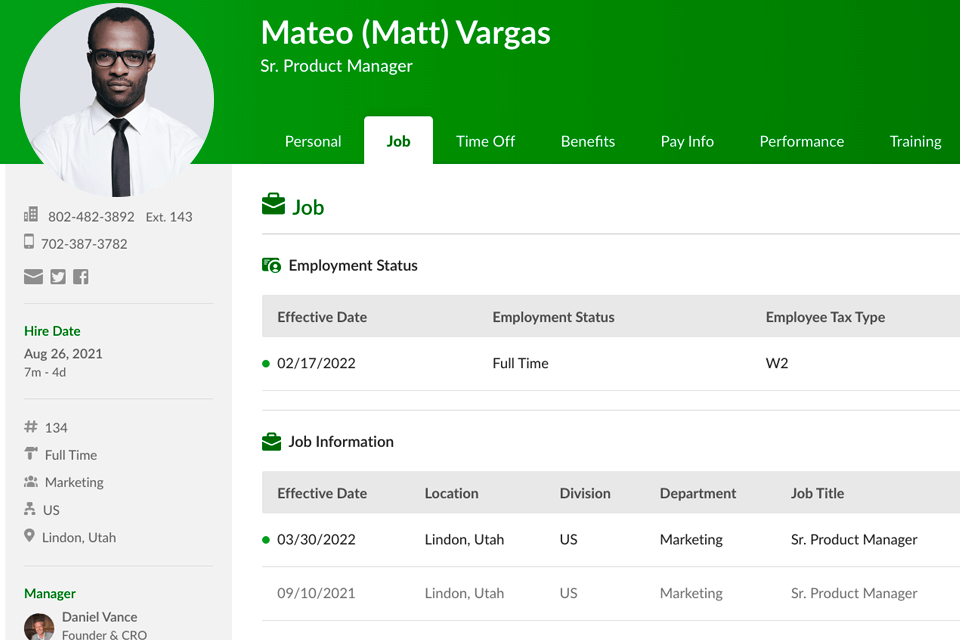Open the Facebook profile icon

tap(81, 277)
